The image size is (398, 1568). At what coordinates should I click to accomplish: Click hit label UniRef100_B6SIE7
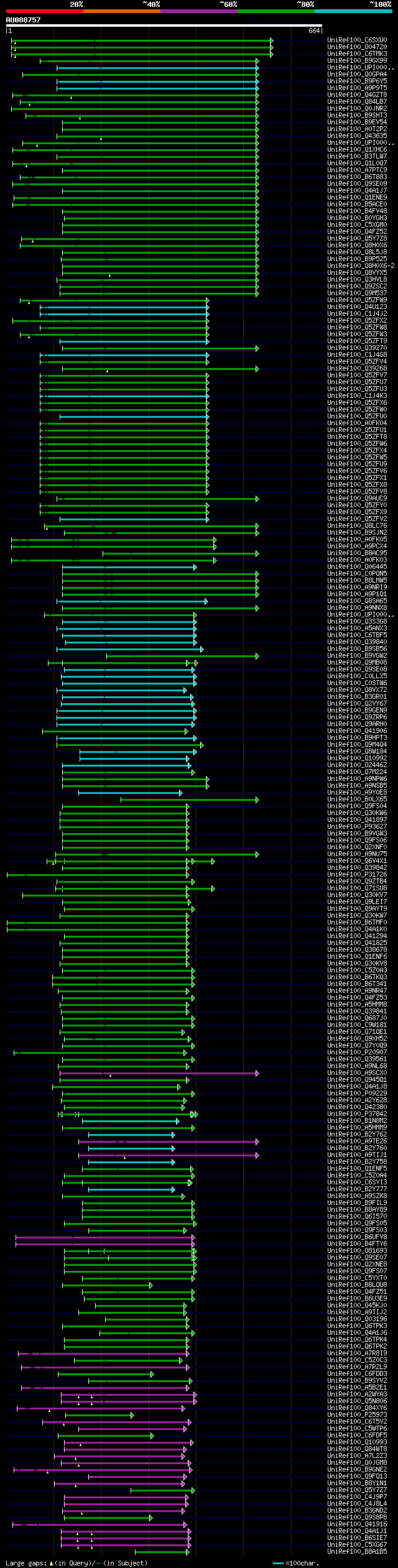(x=357, y=1538)
